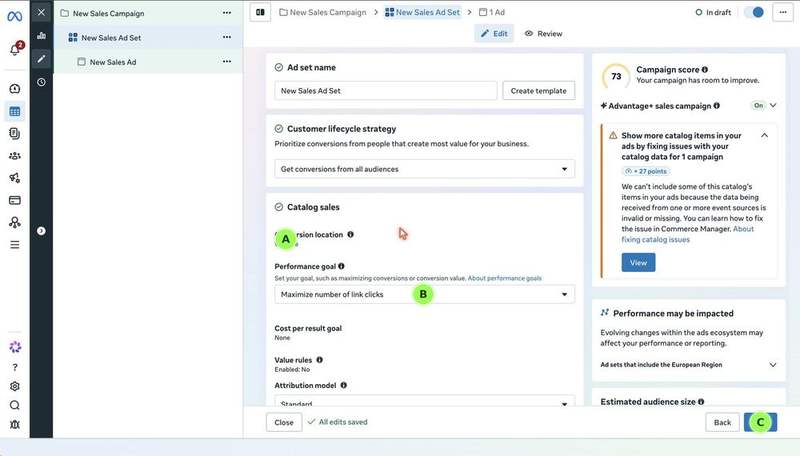Open the help question mark icon

coord(15,367)
